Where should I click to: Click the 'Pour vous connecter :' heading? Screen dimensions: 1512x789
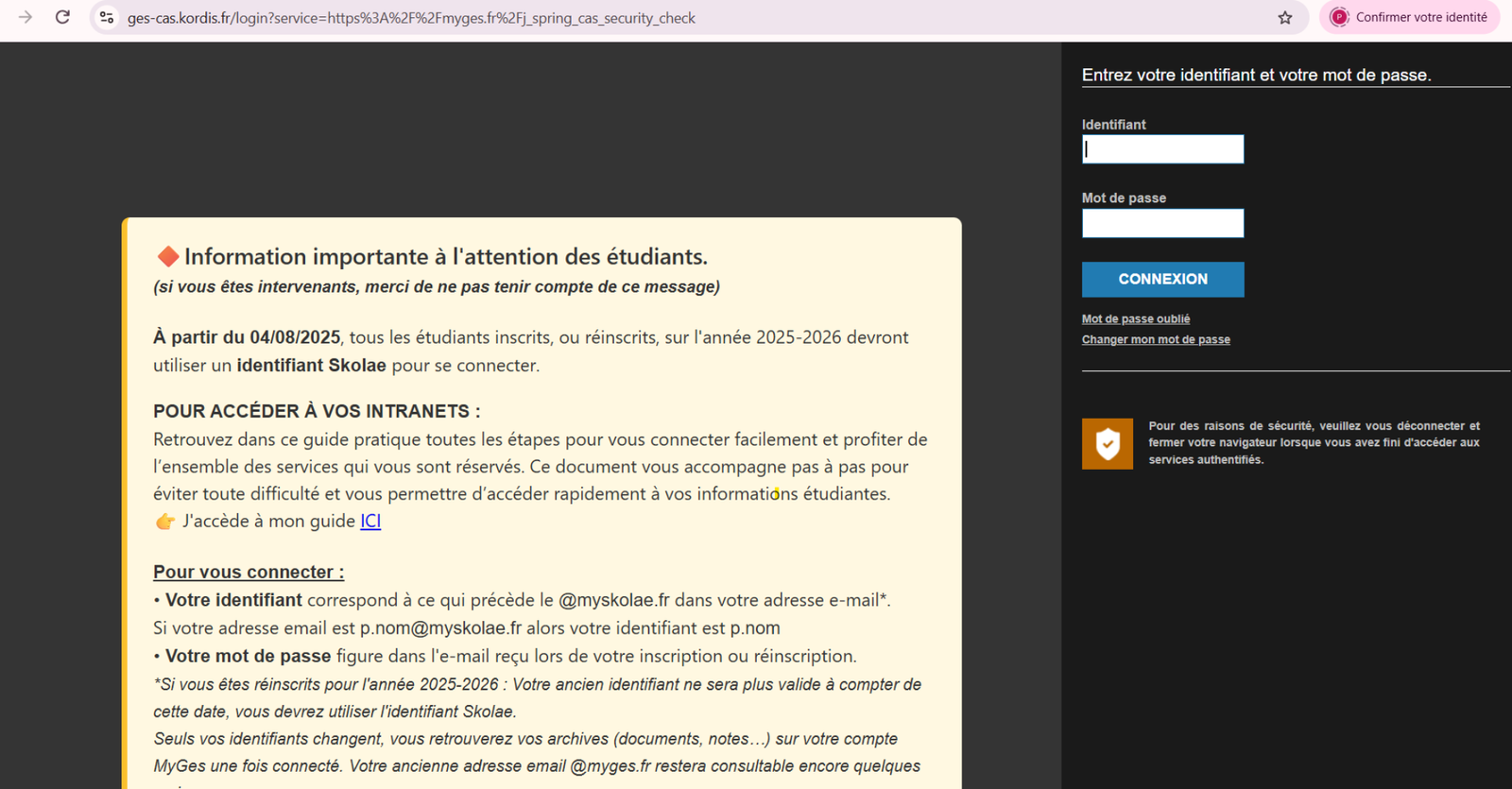pos(249,572)
